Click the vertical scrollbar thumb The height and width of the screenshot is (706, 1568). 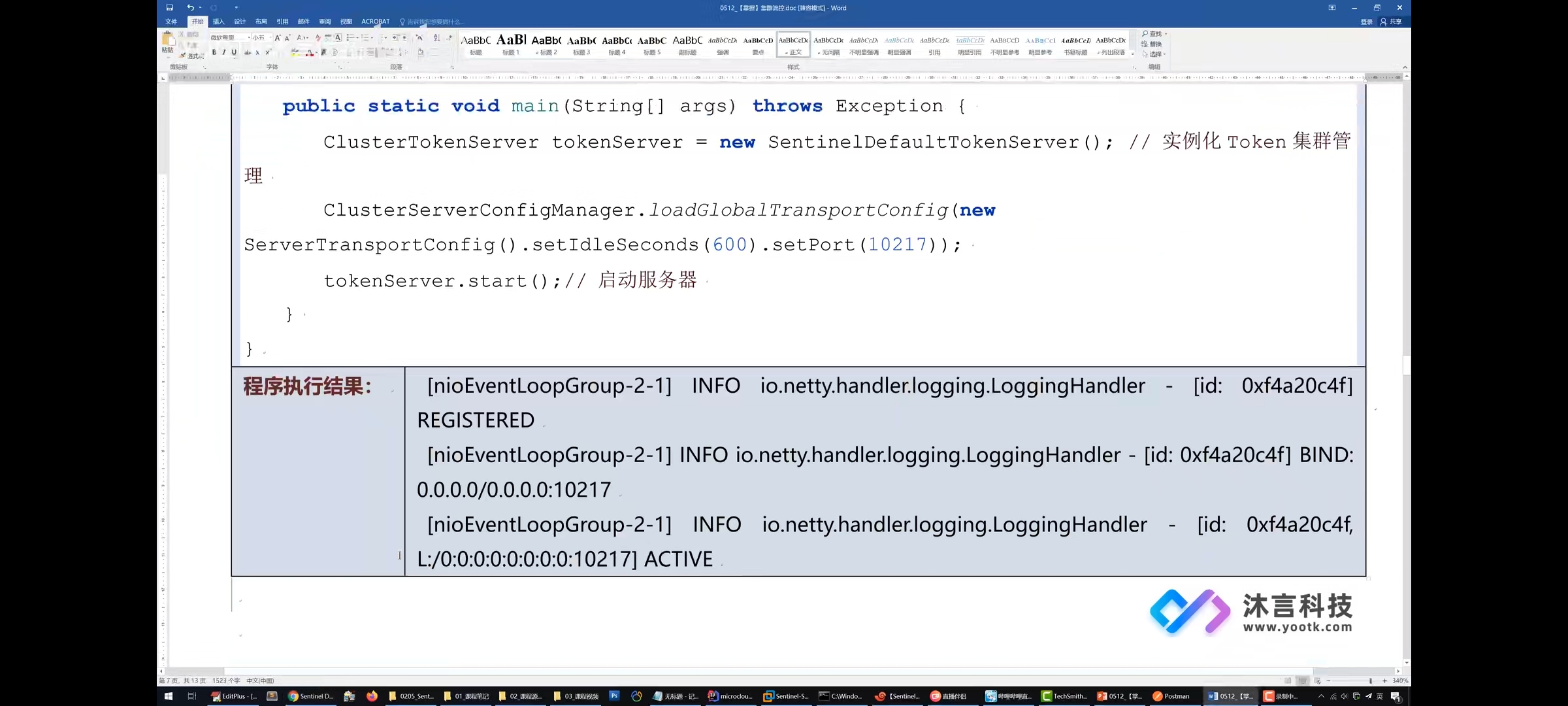point(1407,365)
